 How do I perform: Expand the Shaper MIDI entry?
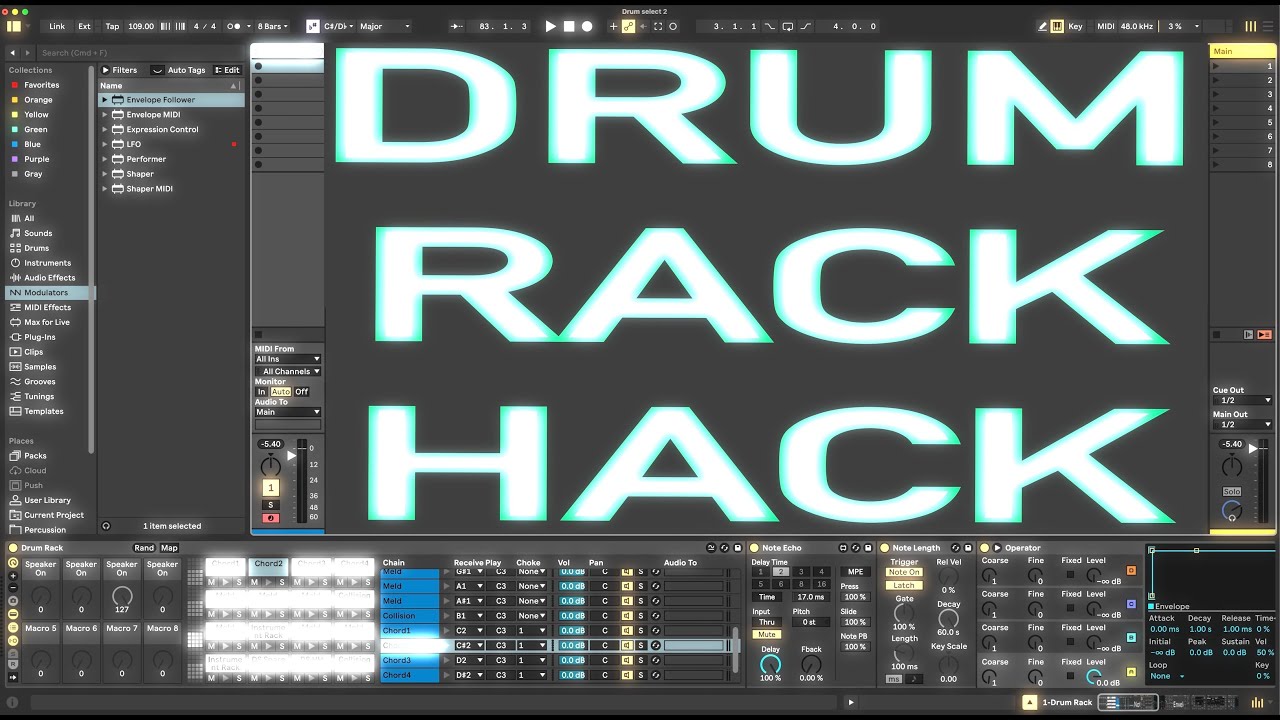(x=104, y=189)
